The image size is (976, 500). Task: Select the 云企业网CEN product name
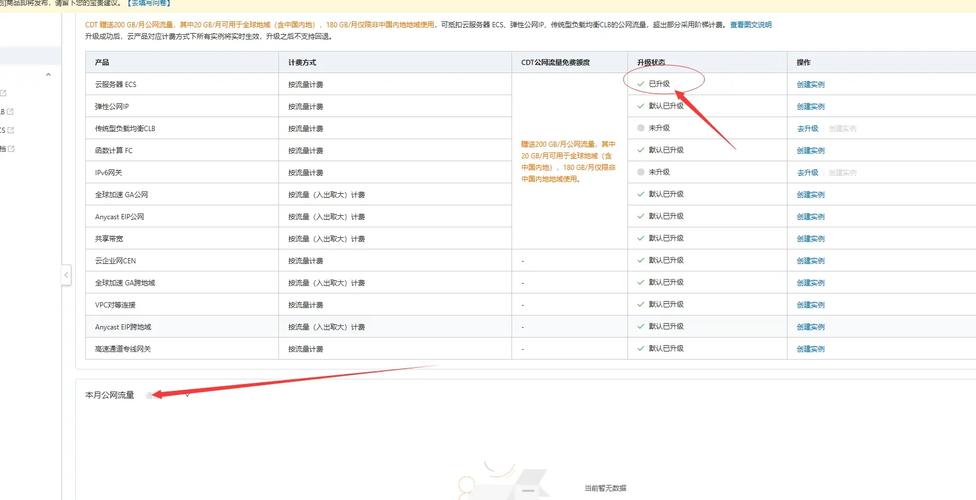pyautogui.click(x=115, y=261)
